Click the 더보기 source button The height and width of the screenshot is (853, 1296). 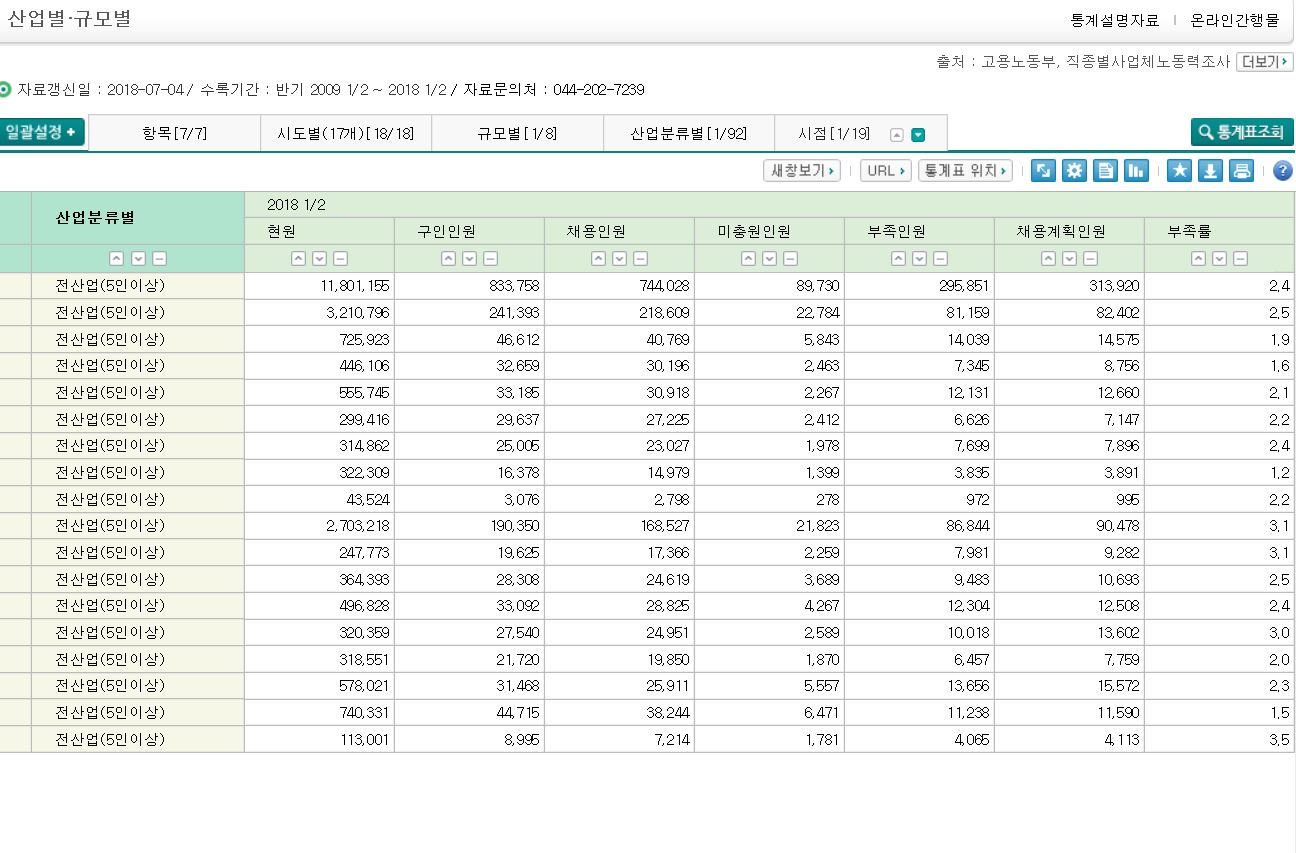tap(1264, 62)
